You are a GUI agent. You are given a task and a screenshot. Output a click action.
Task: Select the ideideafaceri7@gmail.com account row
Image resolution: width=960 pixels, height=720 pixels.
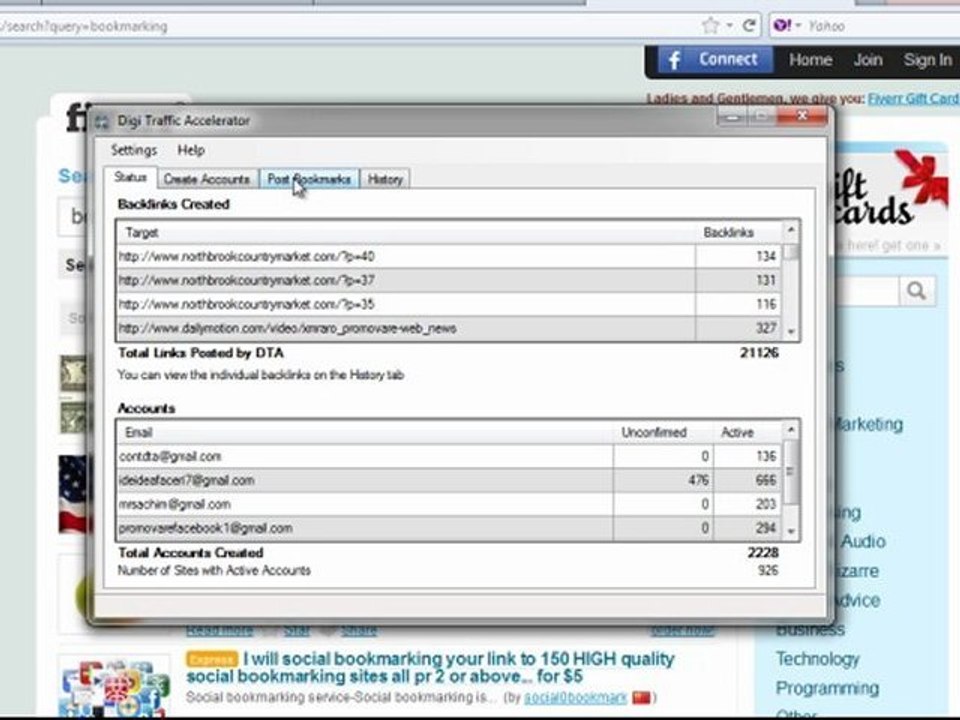tap(449, 480)
